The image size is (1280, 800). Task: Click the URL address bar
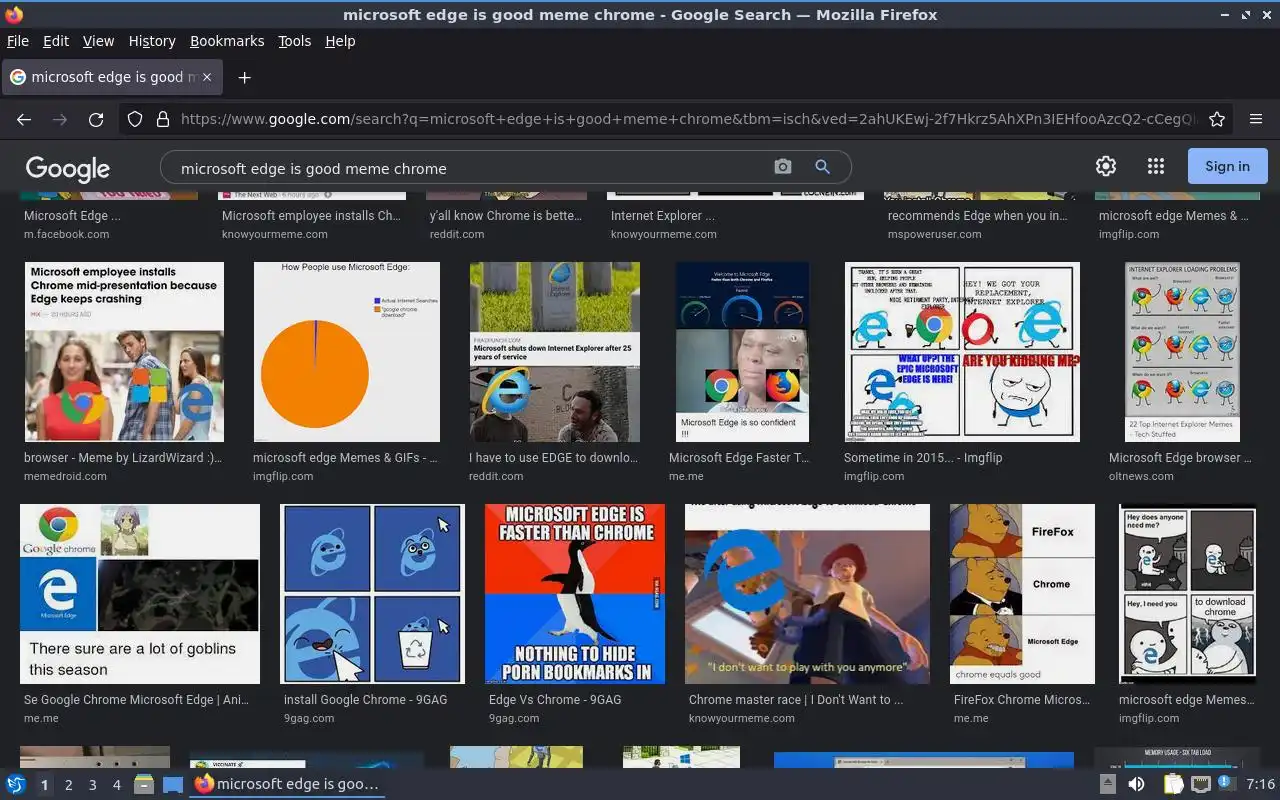click(688, 119)
